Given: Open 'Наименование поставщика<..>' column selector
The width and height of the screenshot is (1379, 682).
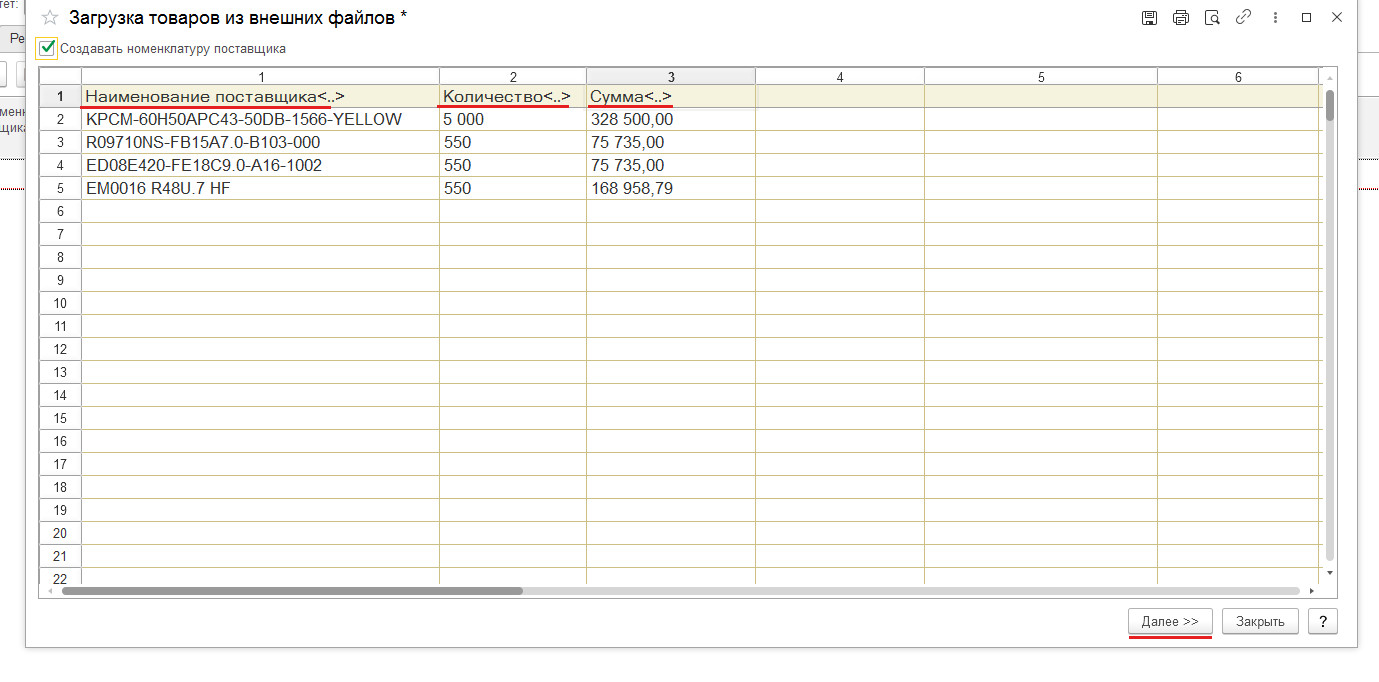Looking at the screenshot, I should (x=214, y=97).
